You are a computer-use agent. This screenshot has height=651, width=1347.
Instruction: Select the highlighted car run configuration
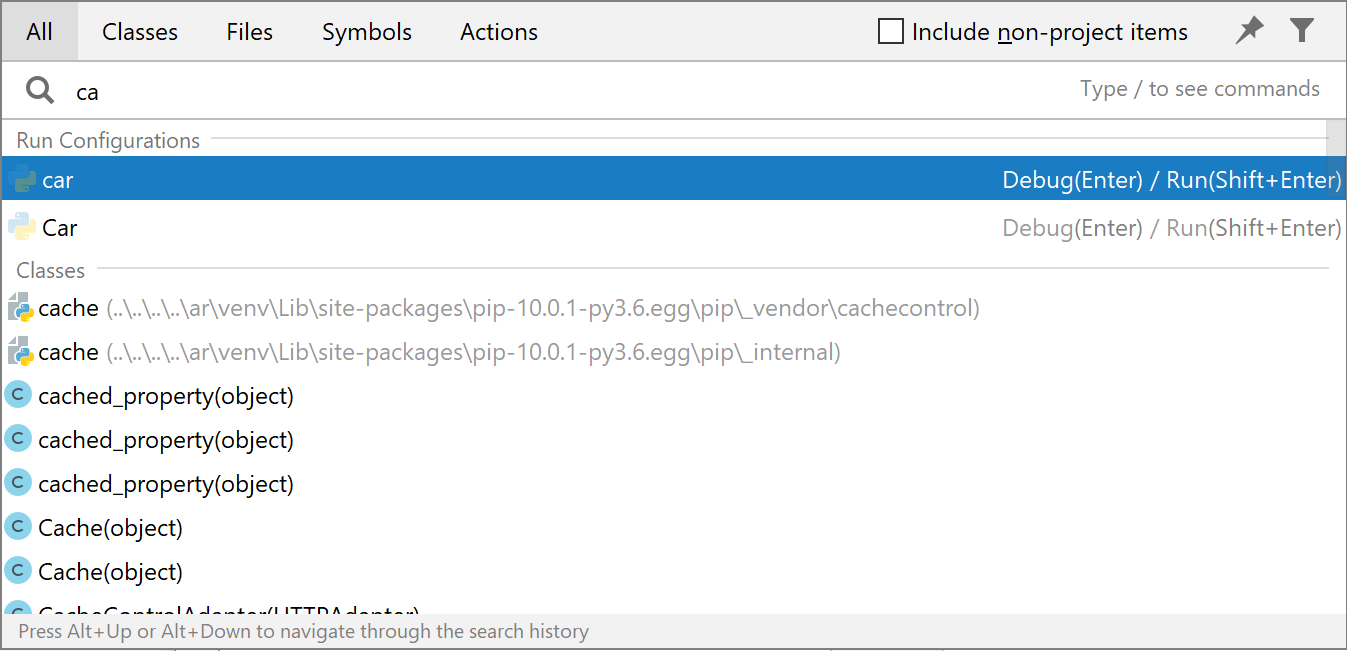(673, 180)
